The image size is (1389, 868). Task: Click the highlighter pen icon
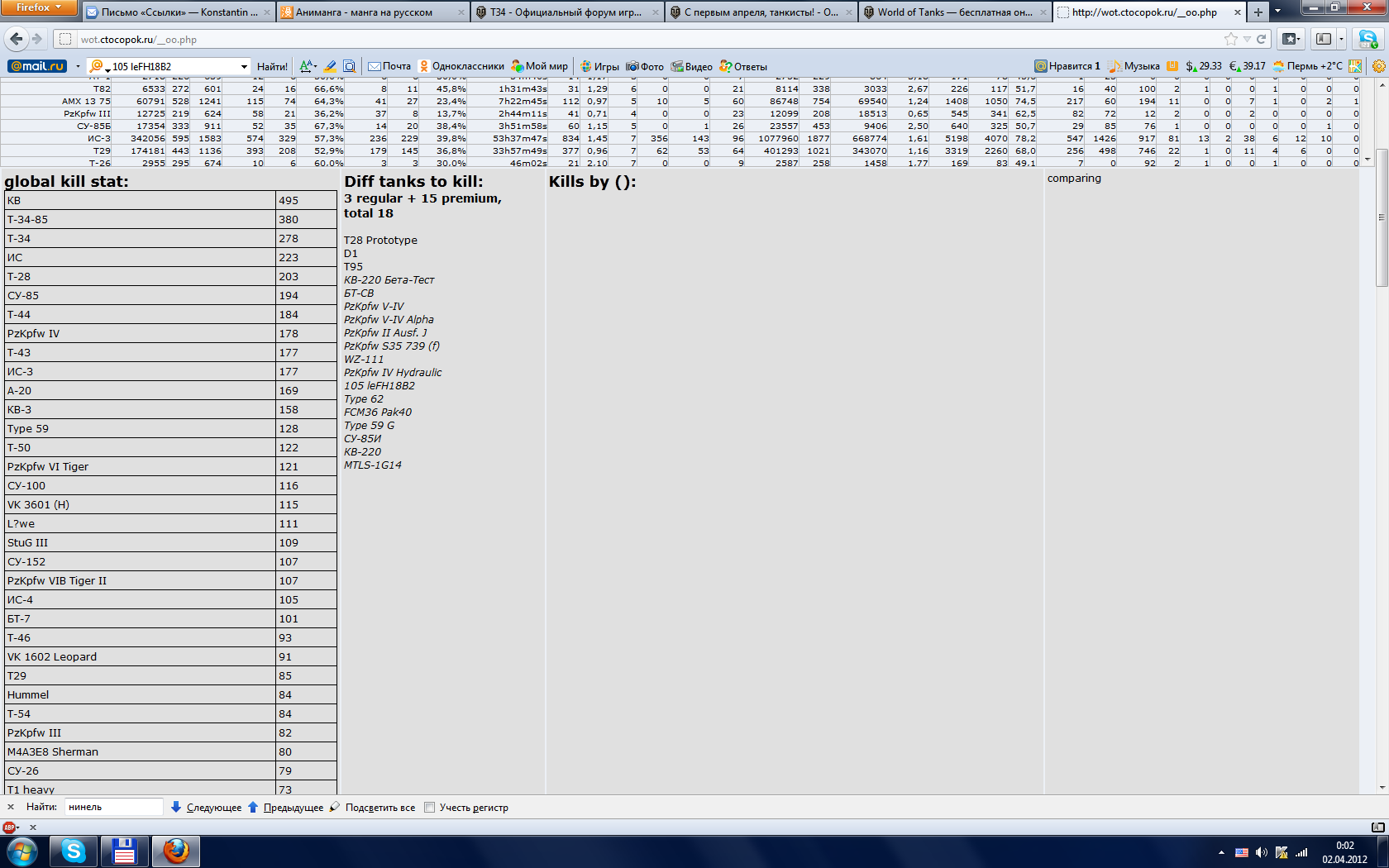330,66
